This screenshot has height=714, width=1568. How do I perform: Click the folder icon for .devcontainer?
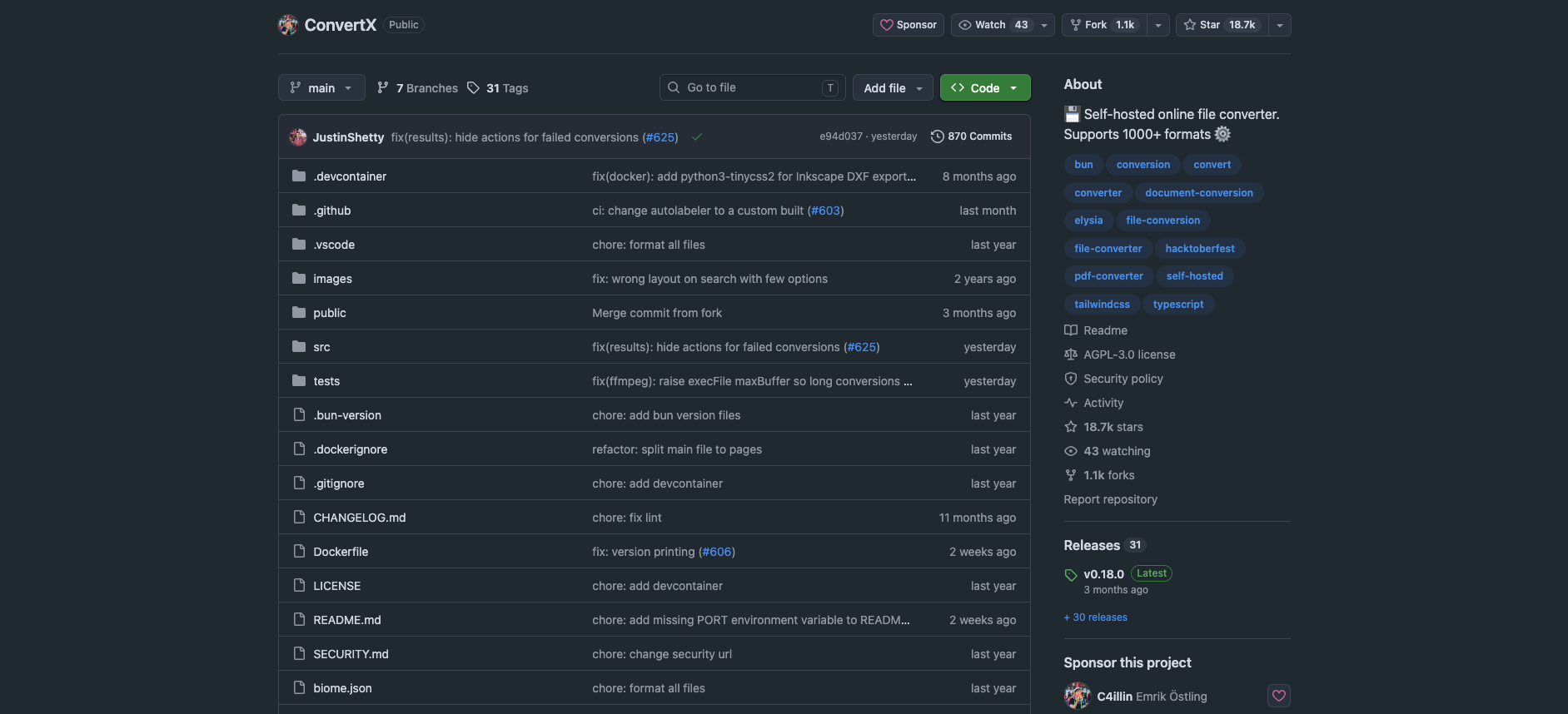pos(299,176)
